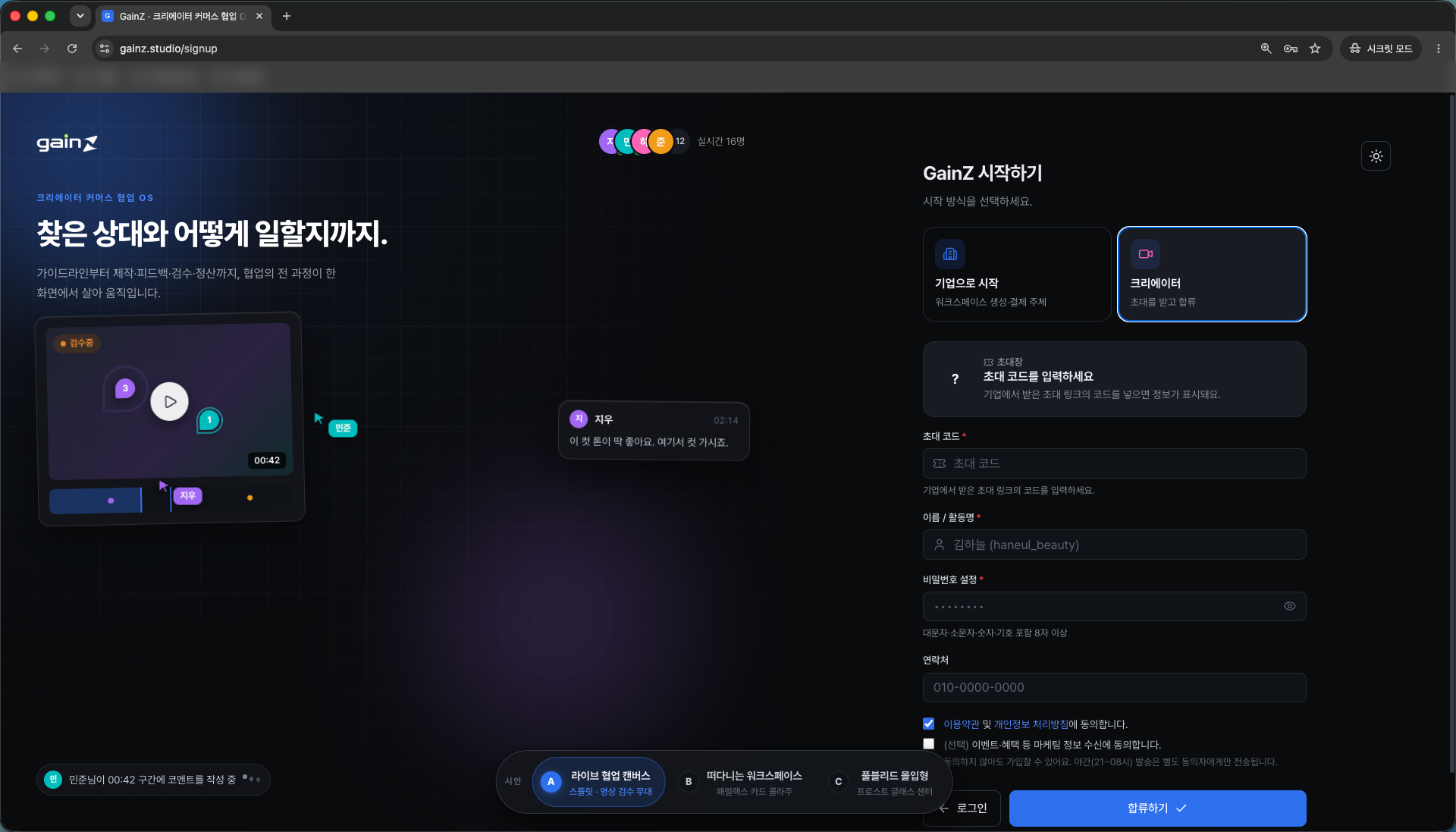Show the password with the eye icon
The image size is (1456, 832).
[x=1289, y=606]
